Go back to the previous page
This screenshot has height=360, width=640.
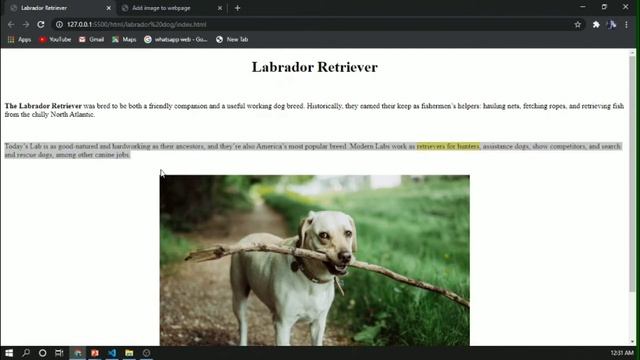(x=11, y=24)
